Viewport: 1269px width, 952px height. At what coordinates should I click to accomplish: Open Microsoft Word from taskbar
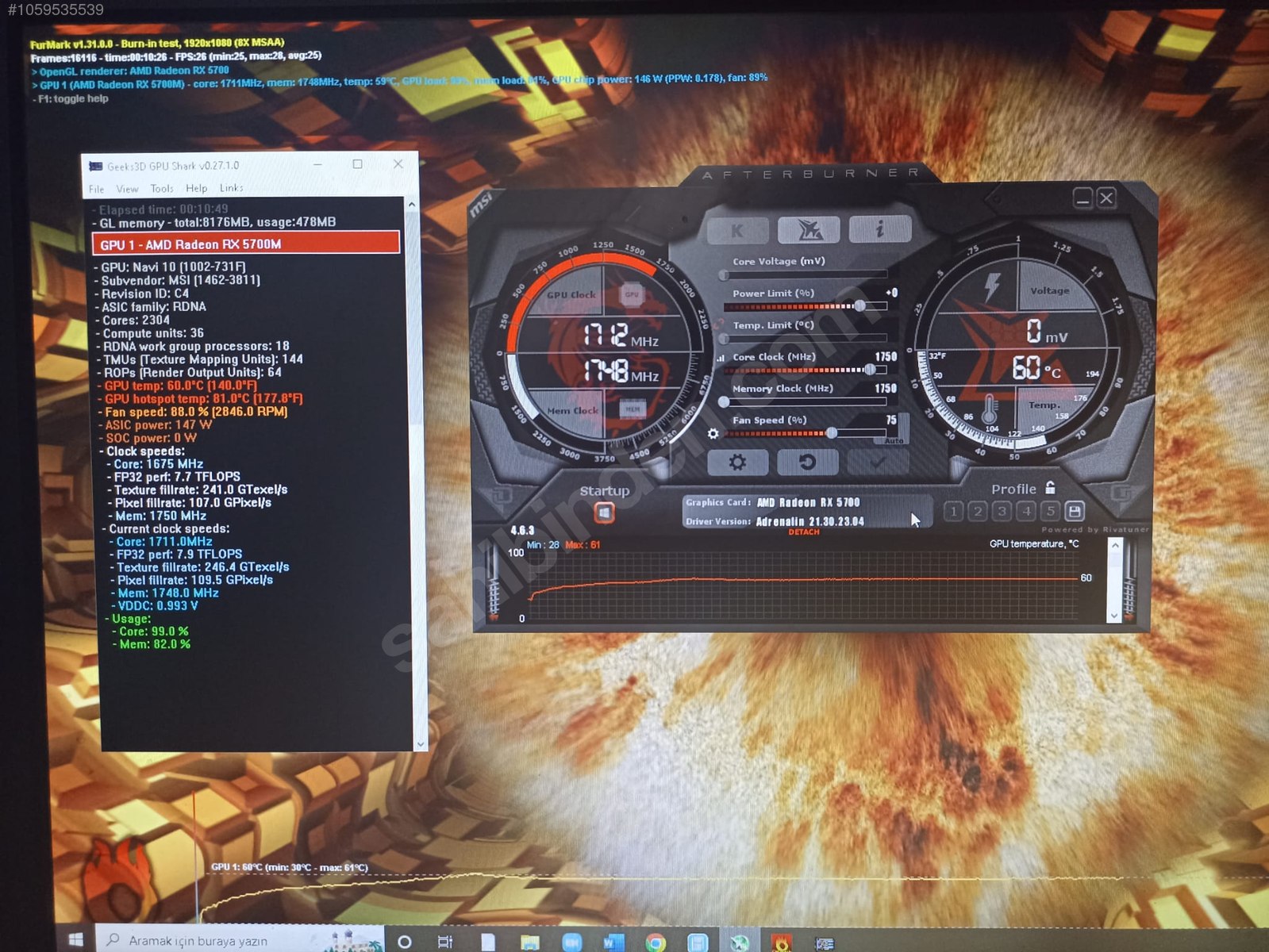pos(613,942)
